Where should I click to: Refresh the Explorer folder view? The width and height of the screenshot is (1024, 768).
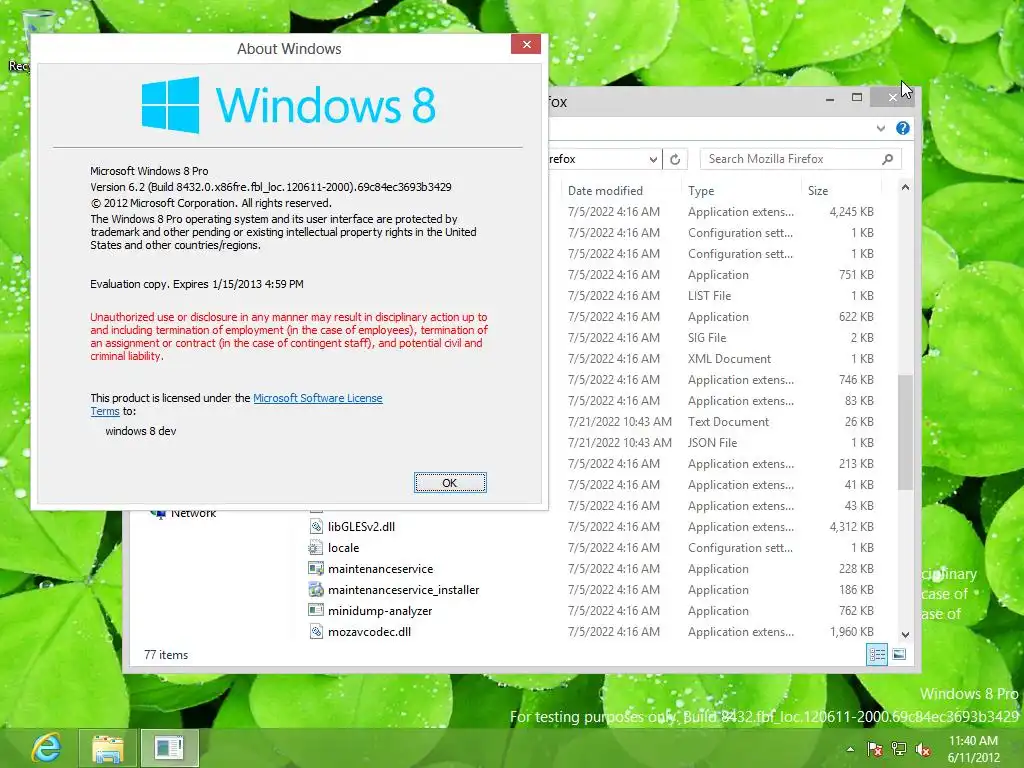pyautogui.click(x=675, y=159)
